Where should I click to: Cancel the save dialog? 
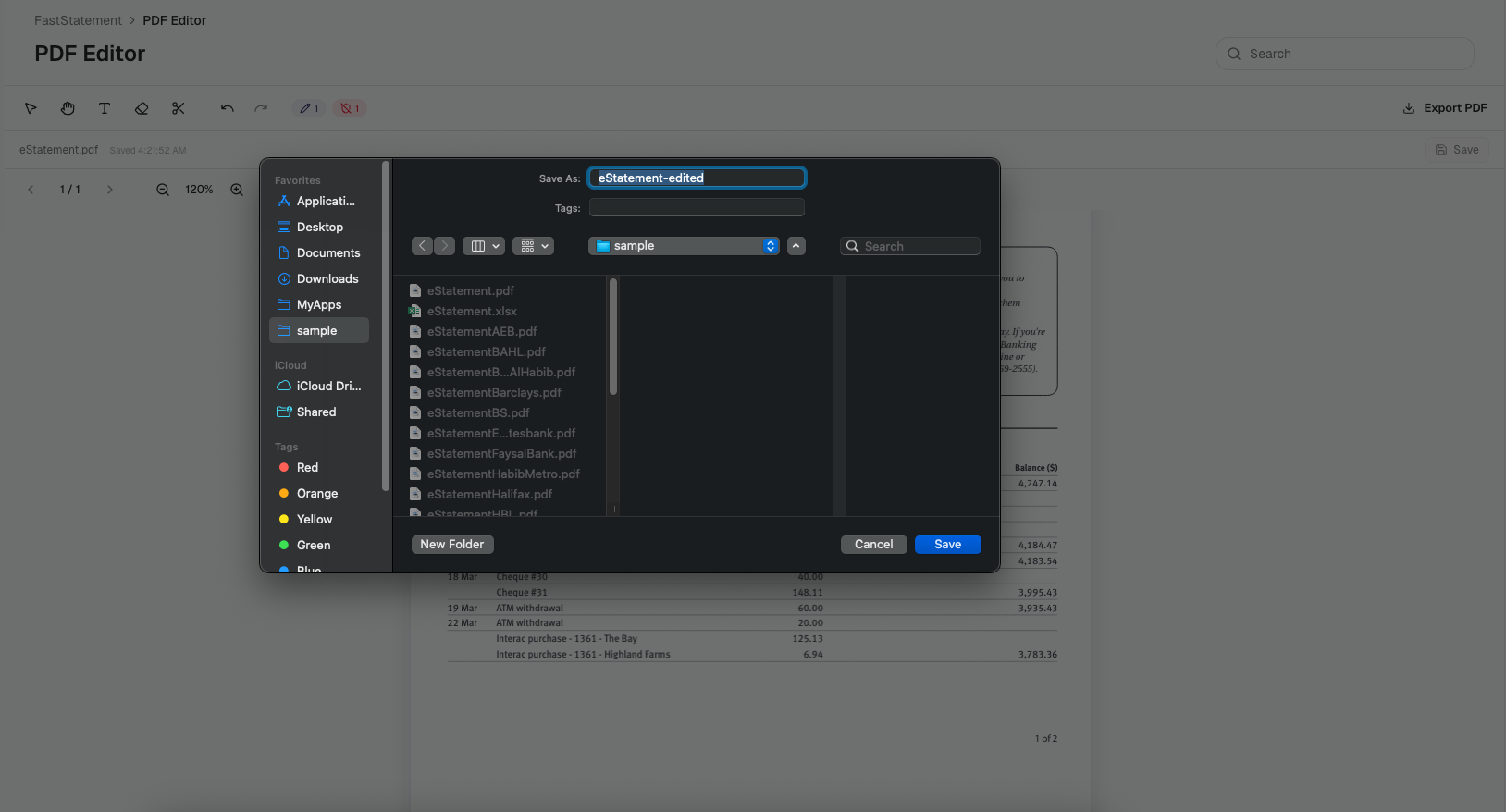[874, 545]
